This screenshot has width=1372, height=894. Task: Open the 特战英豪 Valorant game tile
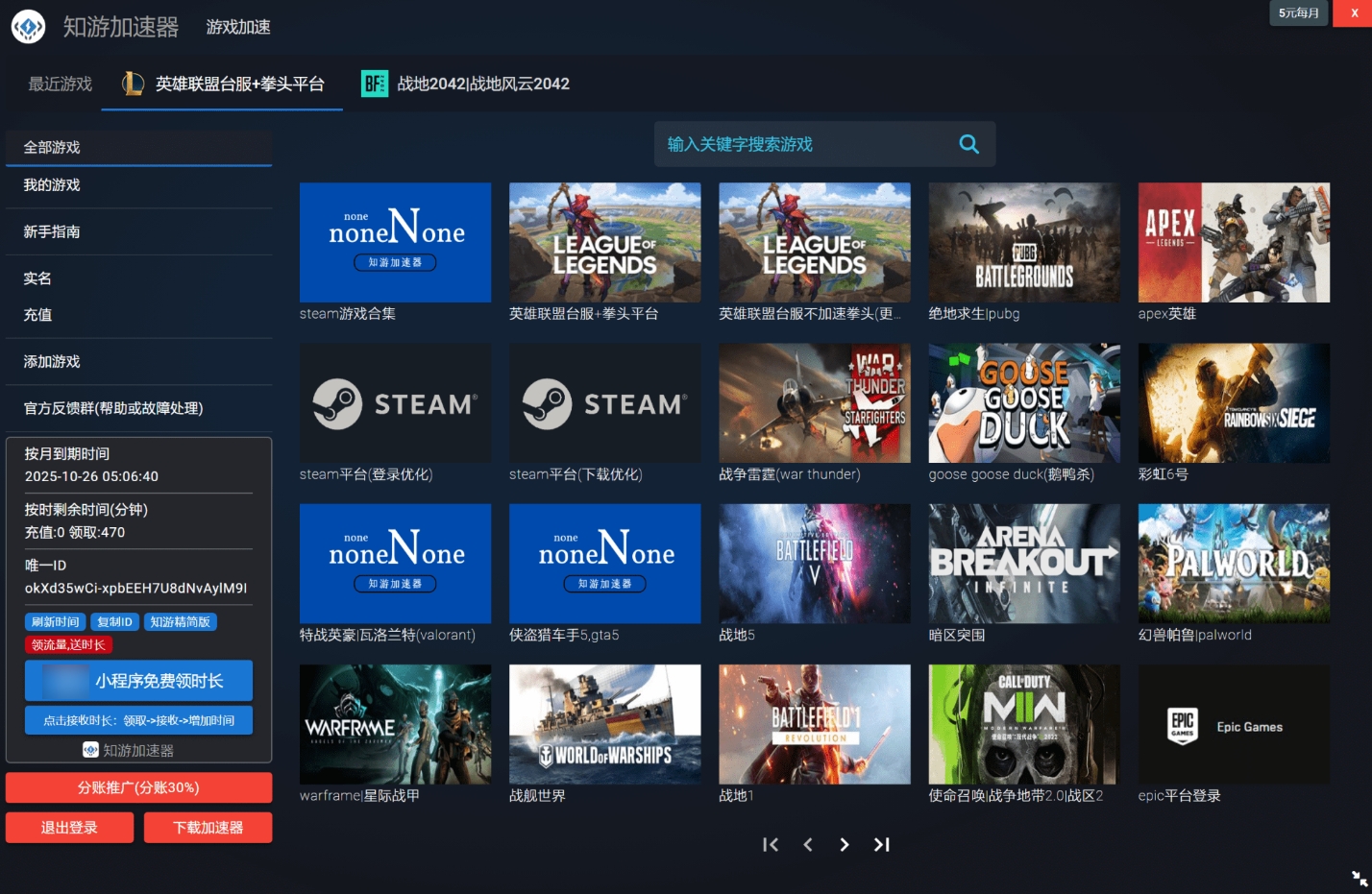click(395, 564)
